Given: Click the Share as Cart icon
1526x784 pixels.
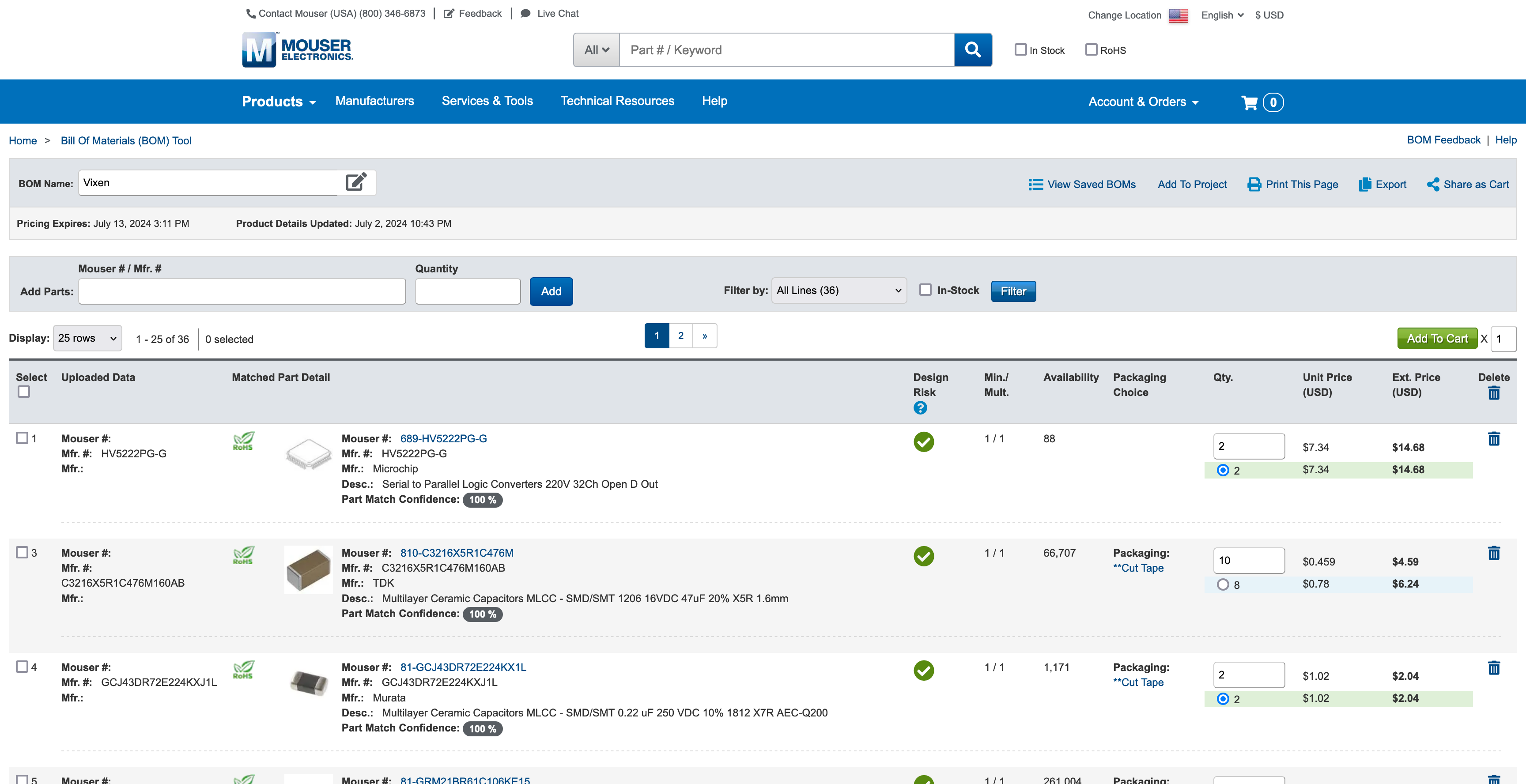Looking at the screenshot, I should pyautogui.click(x=1433, y=184).
